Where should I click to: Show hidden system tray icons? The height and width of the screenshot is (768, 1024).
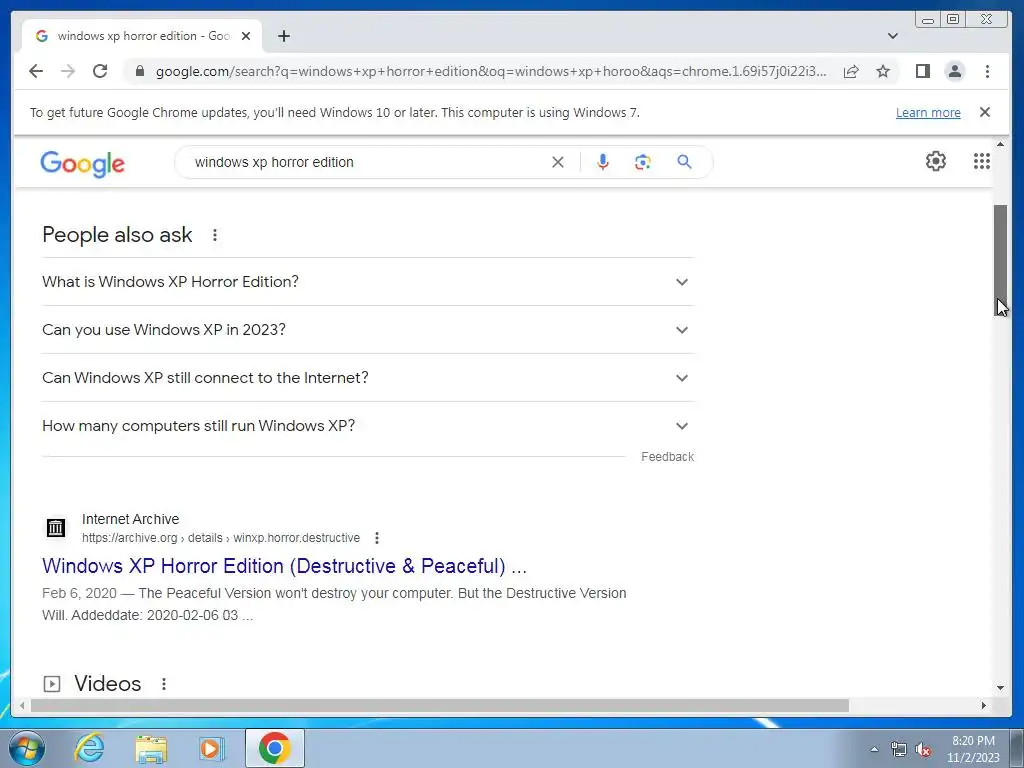(x=874, y=749)
